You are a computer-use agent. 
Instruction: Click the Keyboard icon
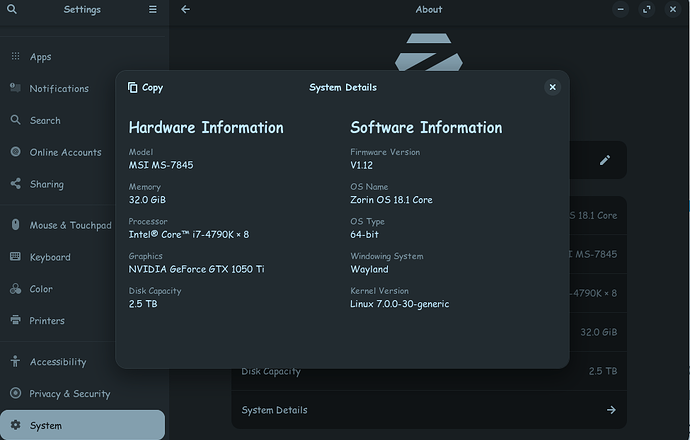tap(15, 256)
